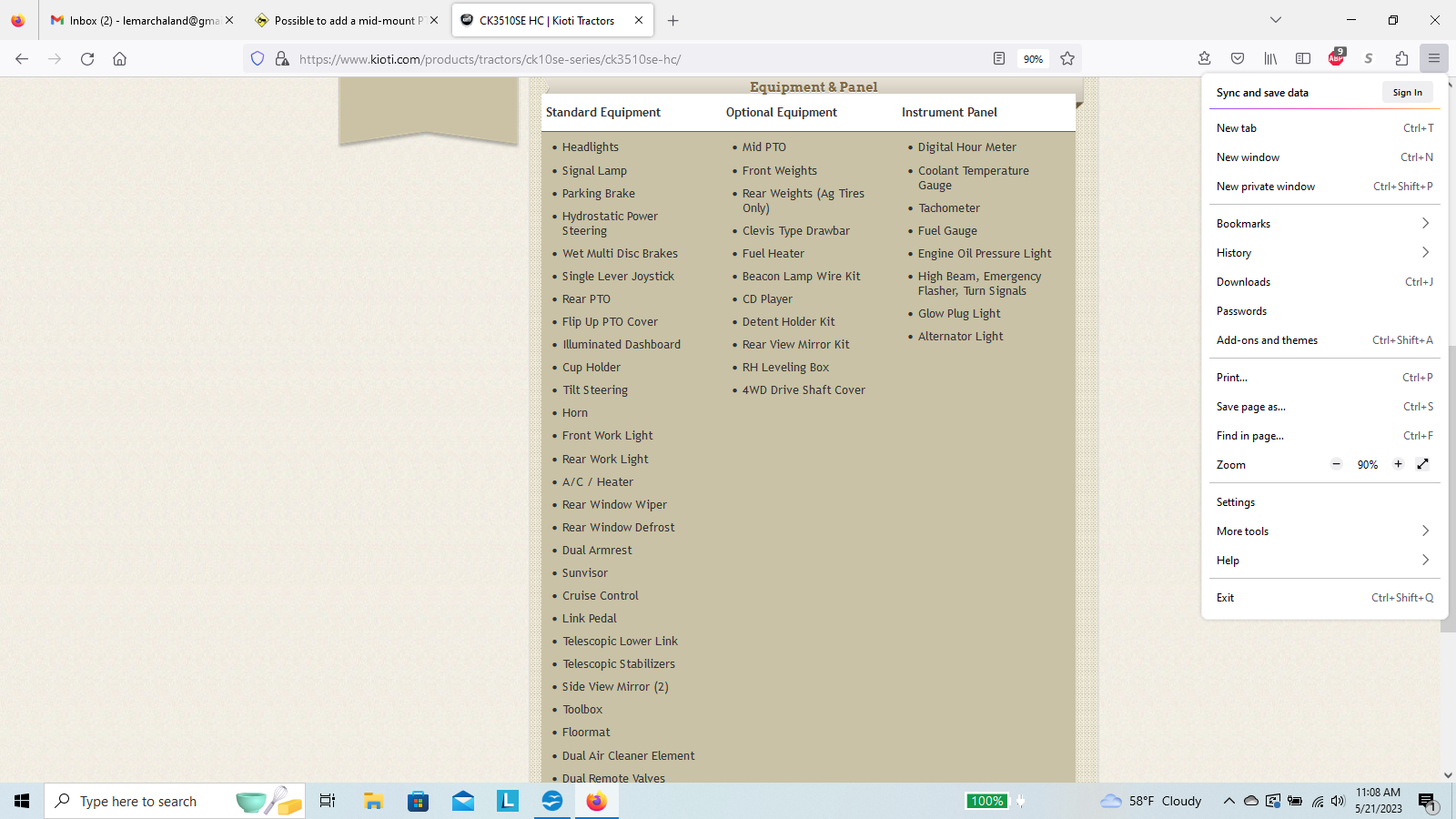Open Passwords from the menu
Image resolution: width=1456 pixels, height=819 pixels.
pyautogui.click(x=1325, y=311)
